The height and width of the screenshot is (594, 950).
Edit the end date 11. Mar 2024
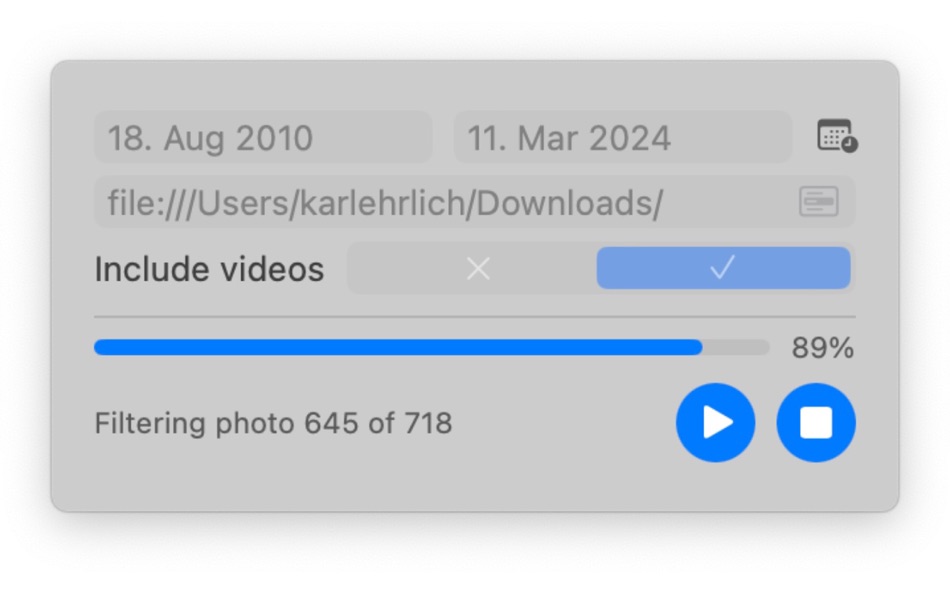[623, 137]
